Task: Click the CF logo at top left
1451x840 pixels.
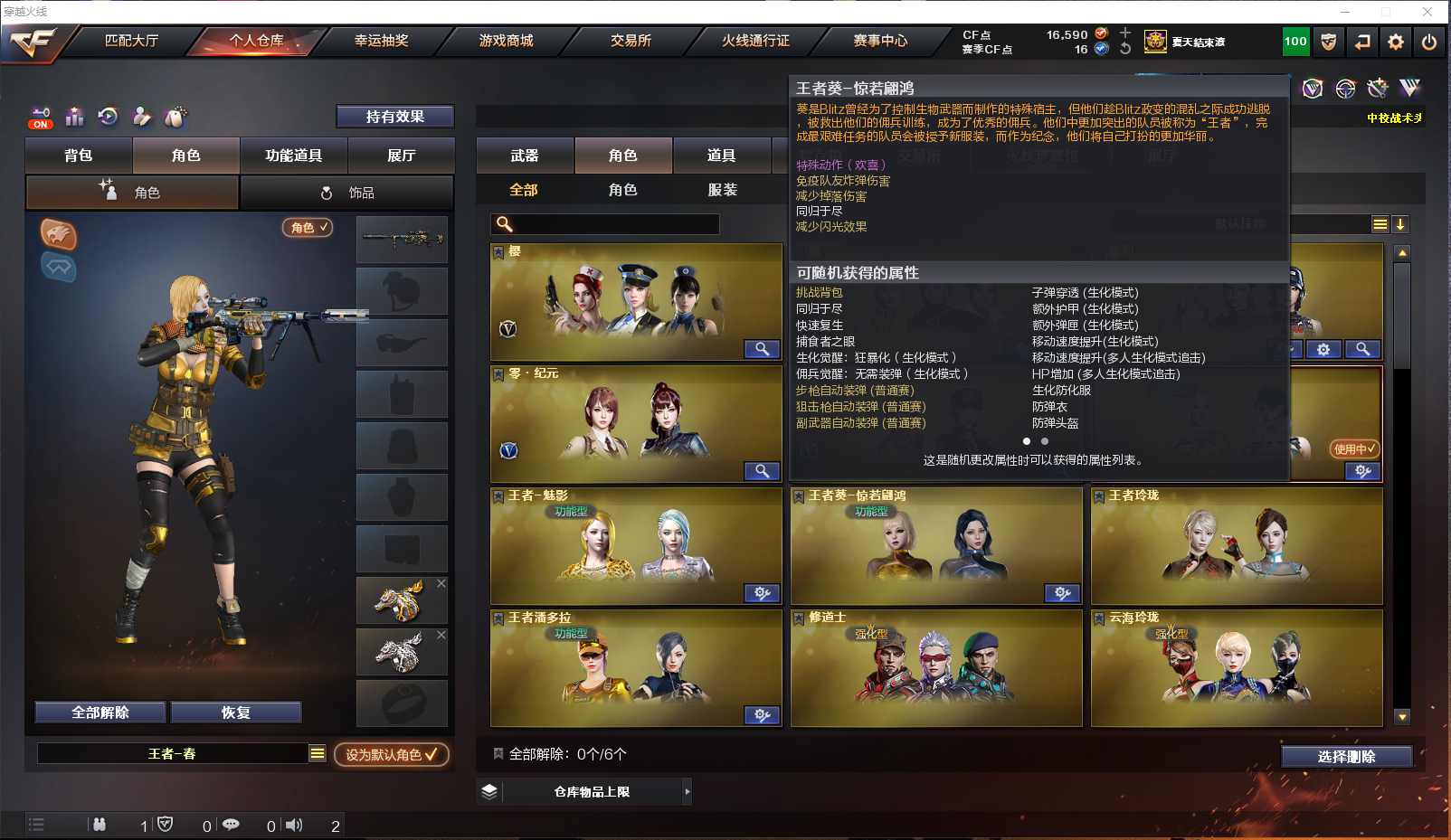Action: coord(33,42)
